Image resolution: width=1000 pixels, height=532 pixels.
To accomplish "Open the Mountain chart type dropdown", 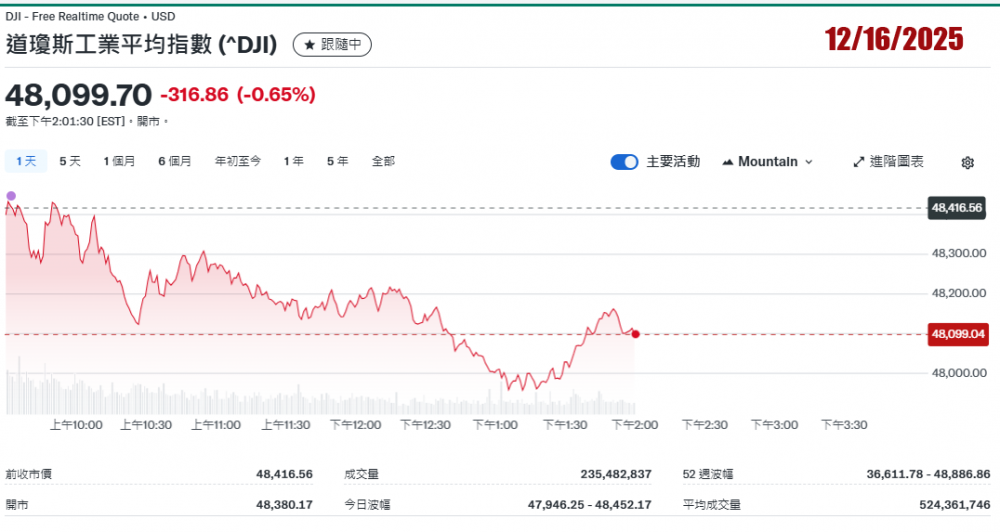I will 767,162.
